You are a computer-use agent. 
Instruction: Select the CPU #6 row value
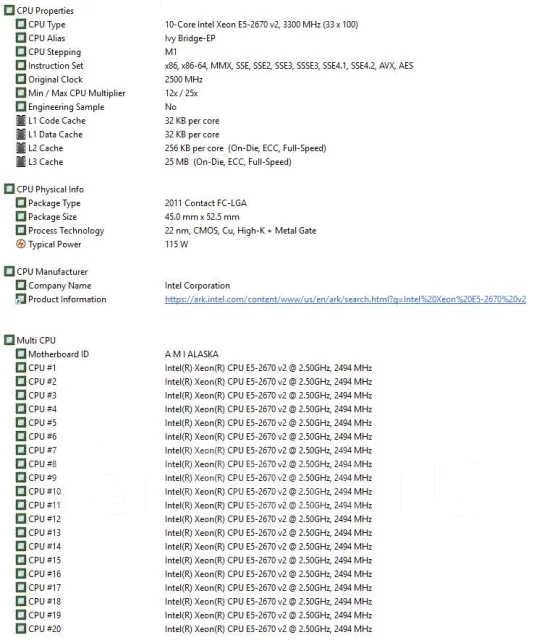(x=268, y=436)
